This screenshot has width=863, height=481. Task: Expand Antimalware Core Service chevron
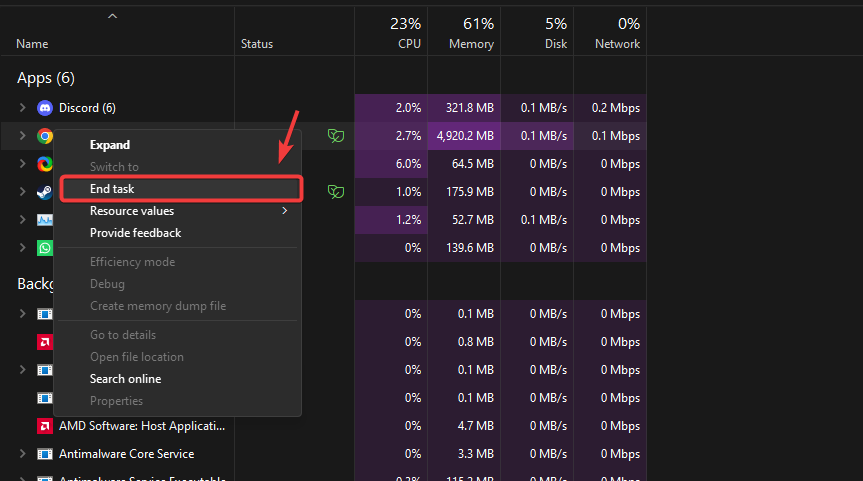tap(22, 454)
